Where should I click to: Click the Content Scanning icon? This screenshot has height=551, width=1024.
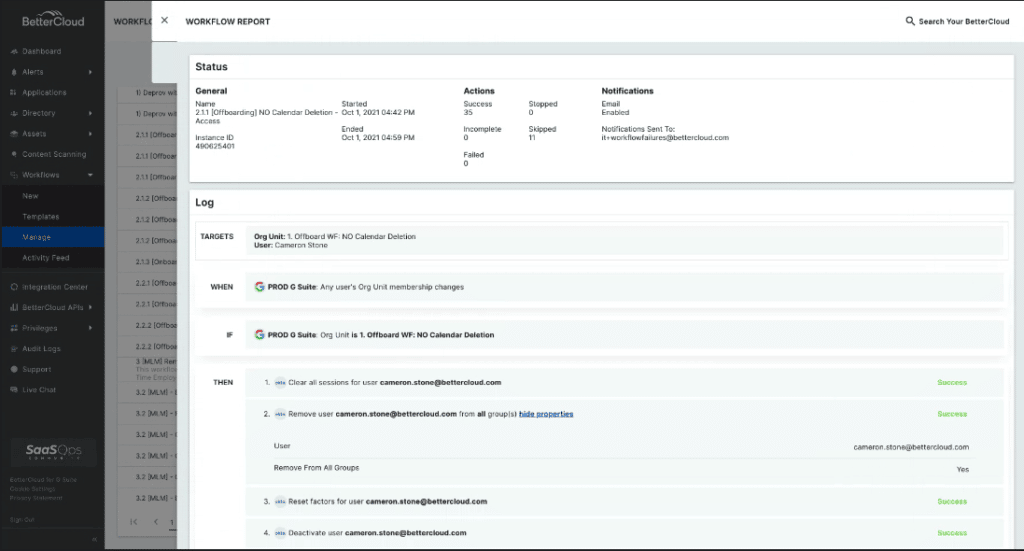click(x=14, y=154)
